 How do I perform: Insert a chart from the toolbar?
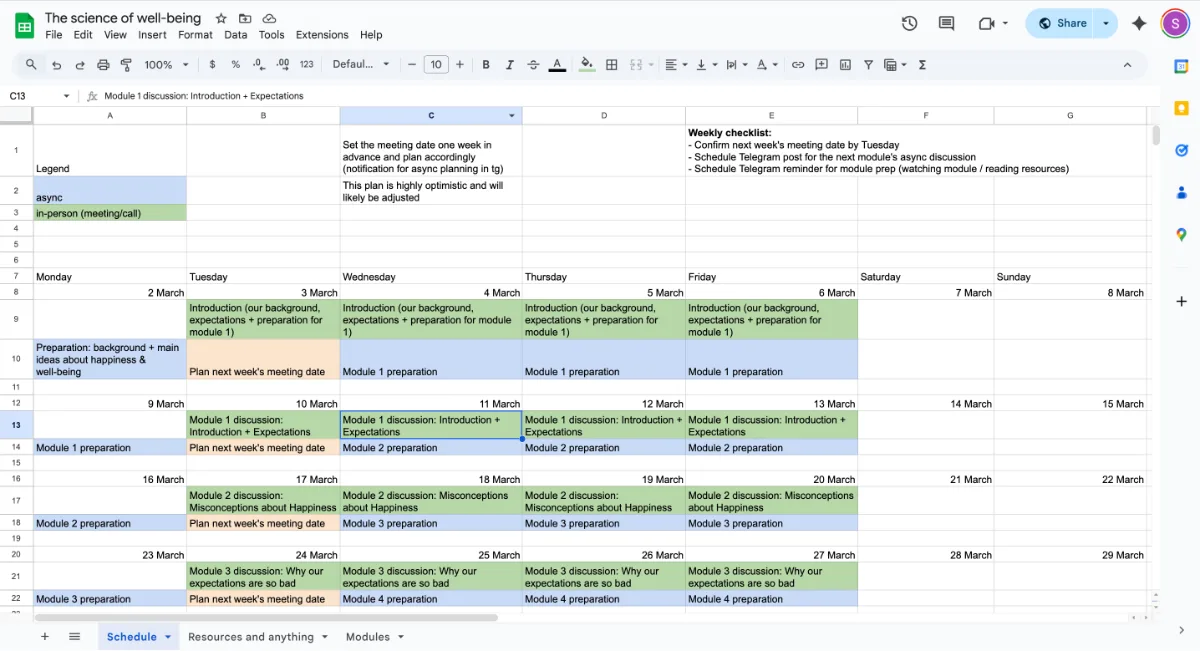pyautogui.click(x=845, y=64)
